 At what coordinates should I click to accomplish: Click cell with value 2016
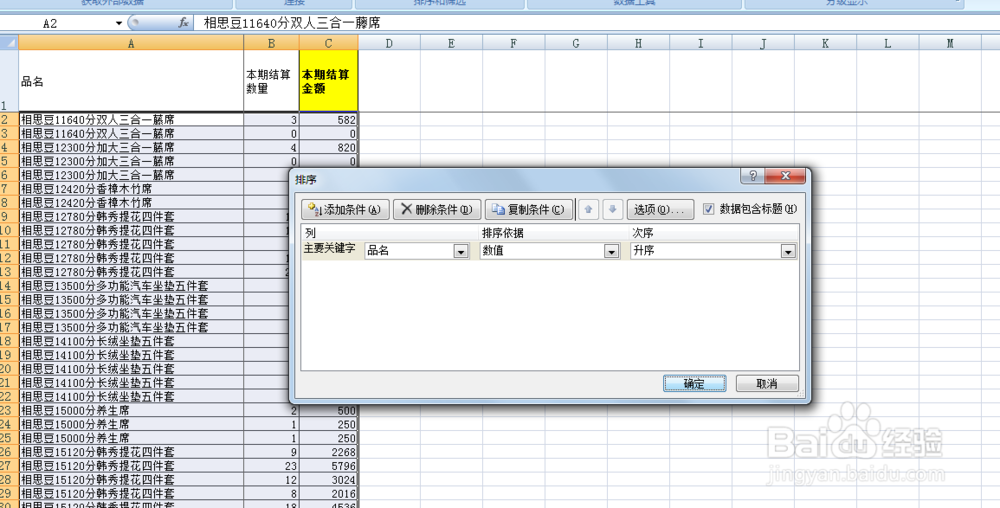328,493
